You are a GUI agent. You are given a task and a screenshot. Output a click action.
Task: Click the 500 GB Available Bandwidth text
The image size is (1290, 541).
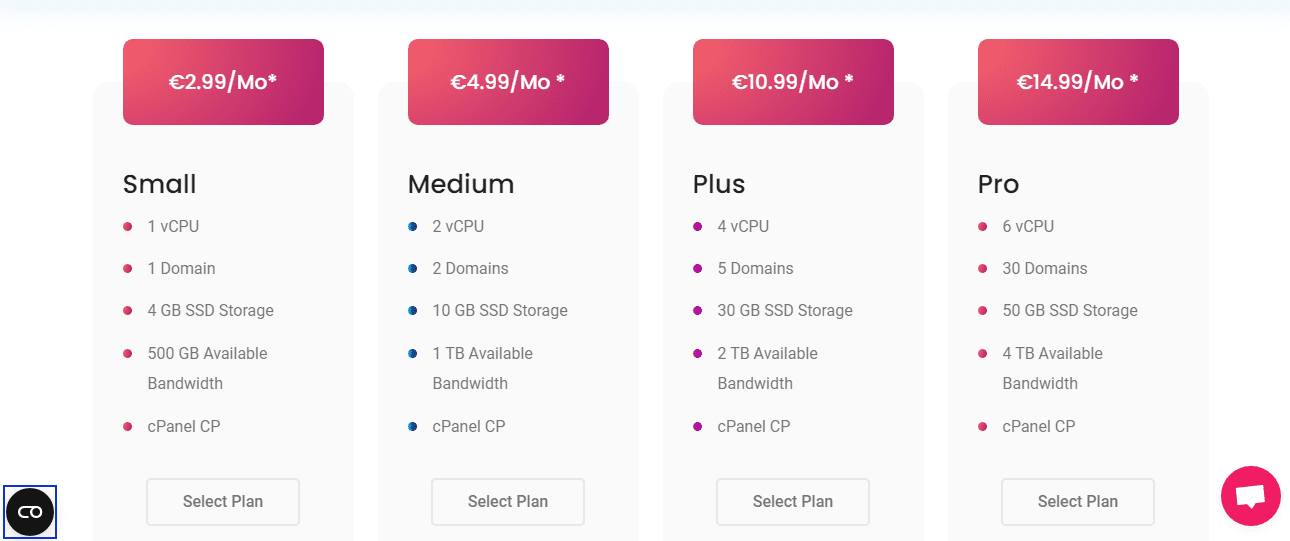point(208,368)
